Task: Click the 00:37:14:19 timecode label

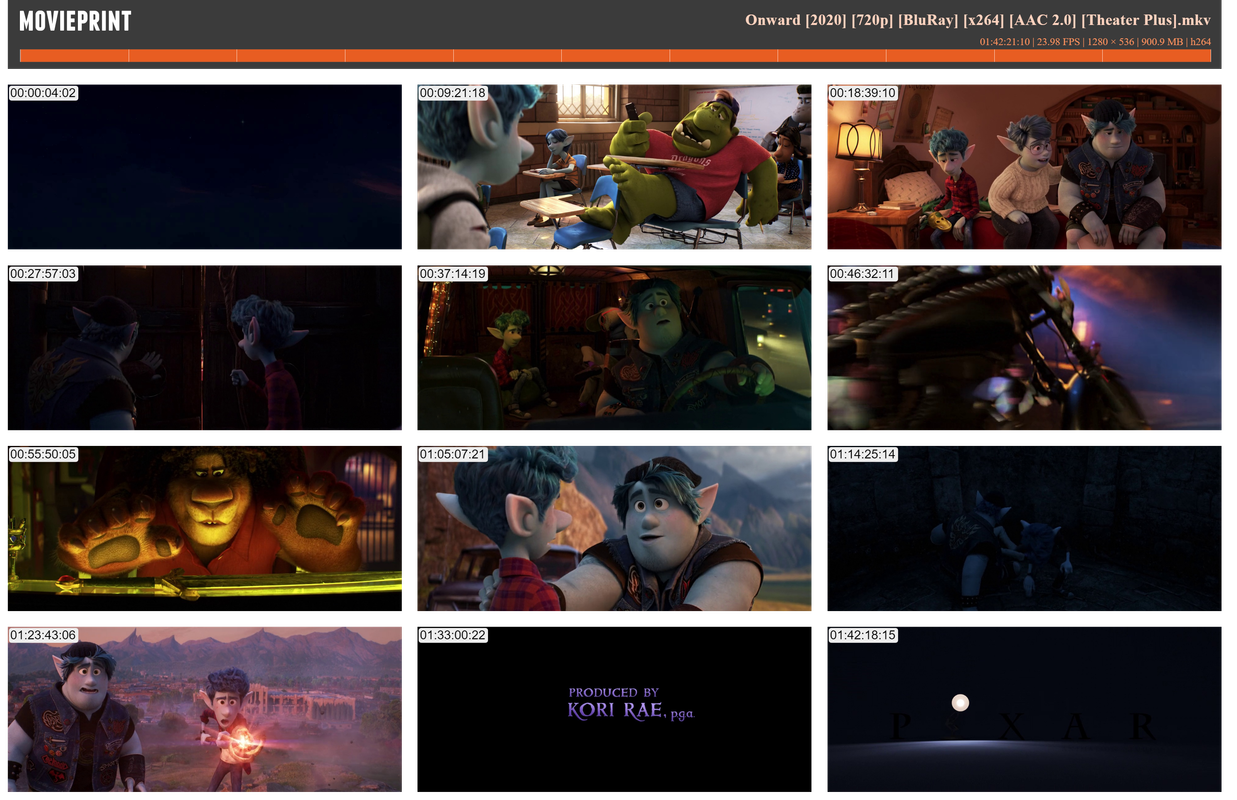Action: [x=453, y=273]
